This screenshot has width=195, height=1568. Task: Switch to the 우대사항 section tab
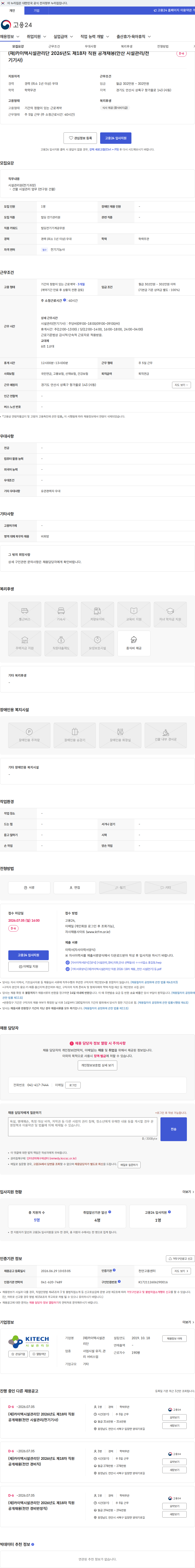coord(91,46)
